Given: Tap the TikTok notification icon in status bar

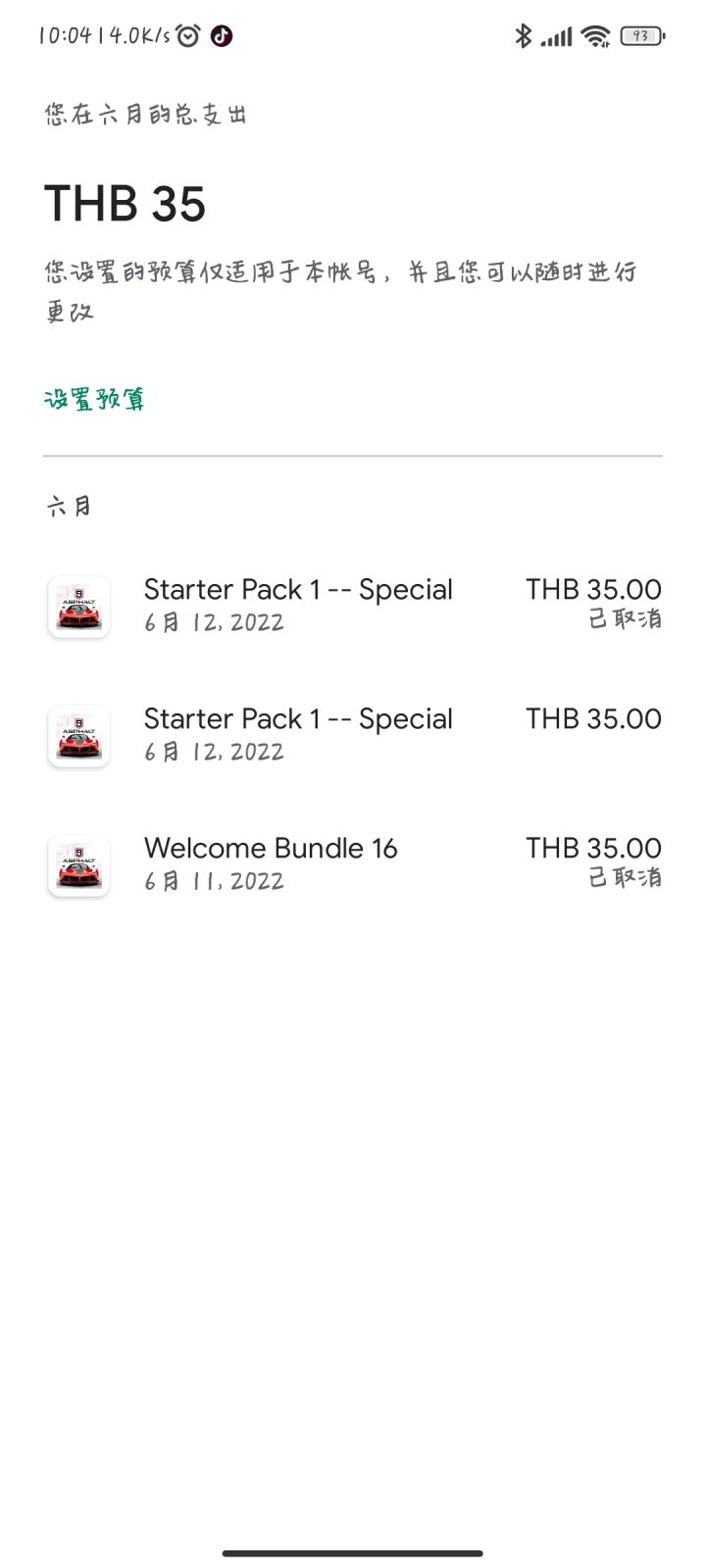Looking at the screenshot, I should [x=222, y=36].
